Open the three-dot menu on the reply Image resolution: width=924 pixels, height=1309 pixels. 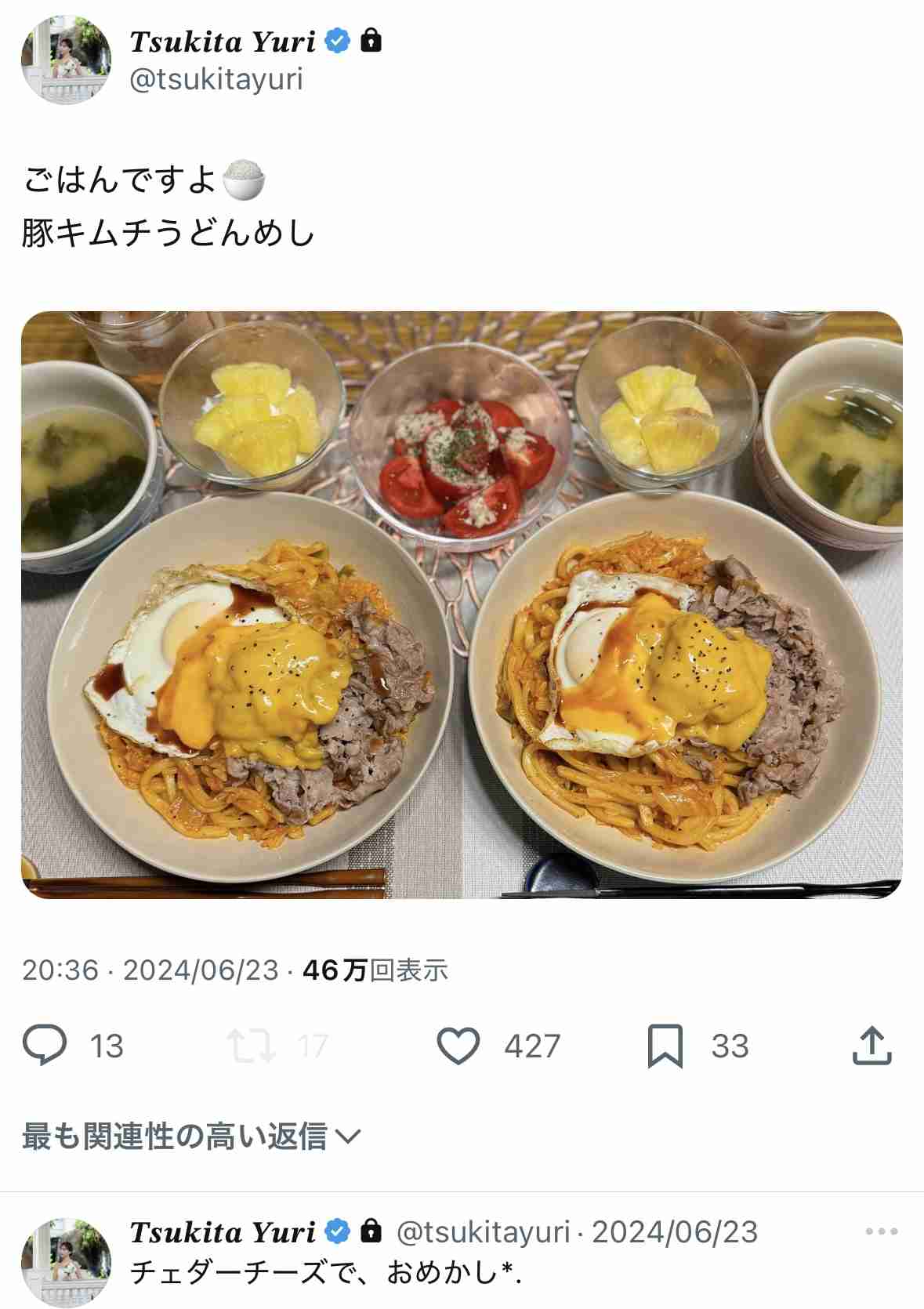click(881, 1231)
